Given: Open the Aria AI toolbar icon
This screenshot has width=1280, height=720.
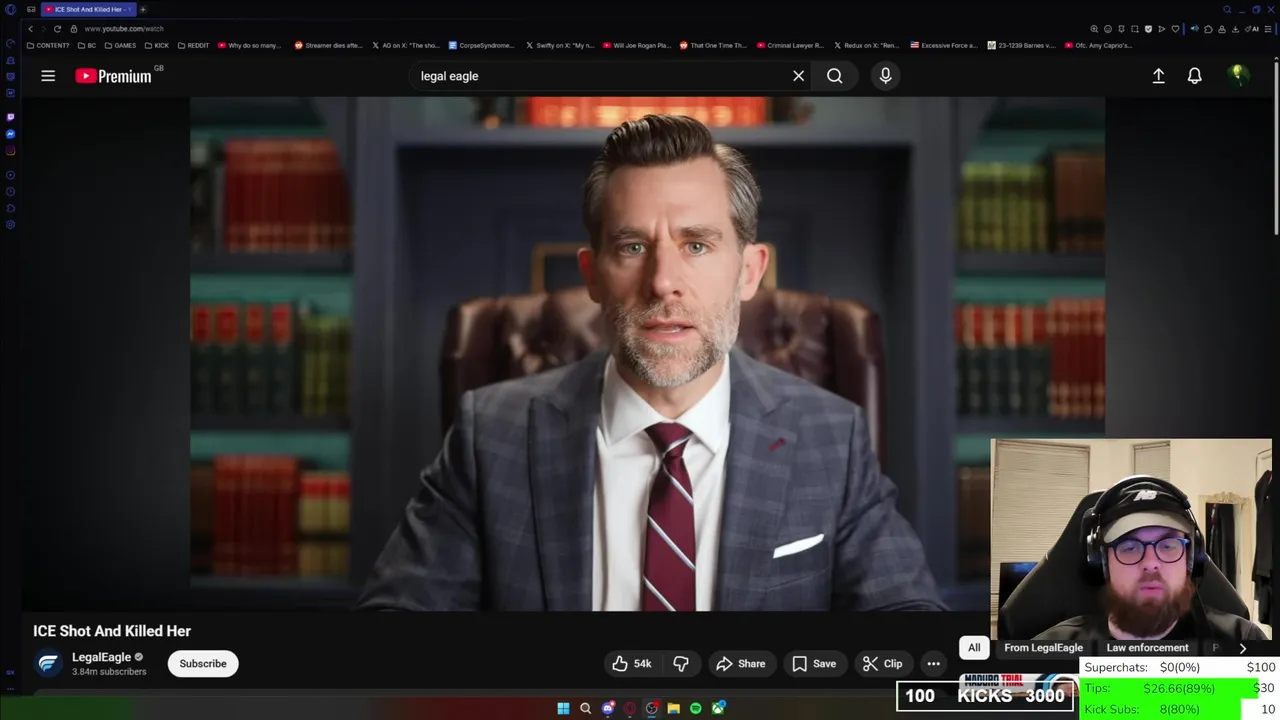Looking at the screenshot, I should [1252, 29].
